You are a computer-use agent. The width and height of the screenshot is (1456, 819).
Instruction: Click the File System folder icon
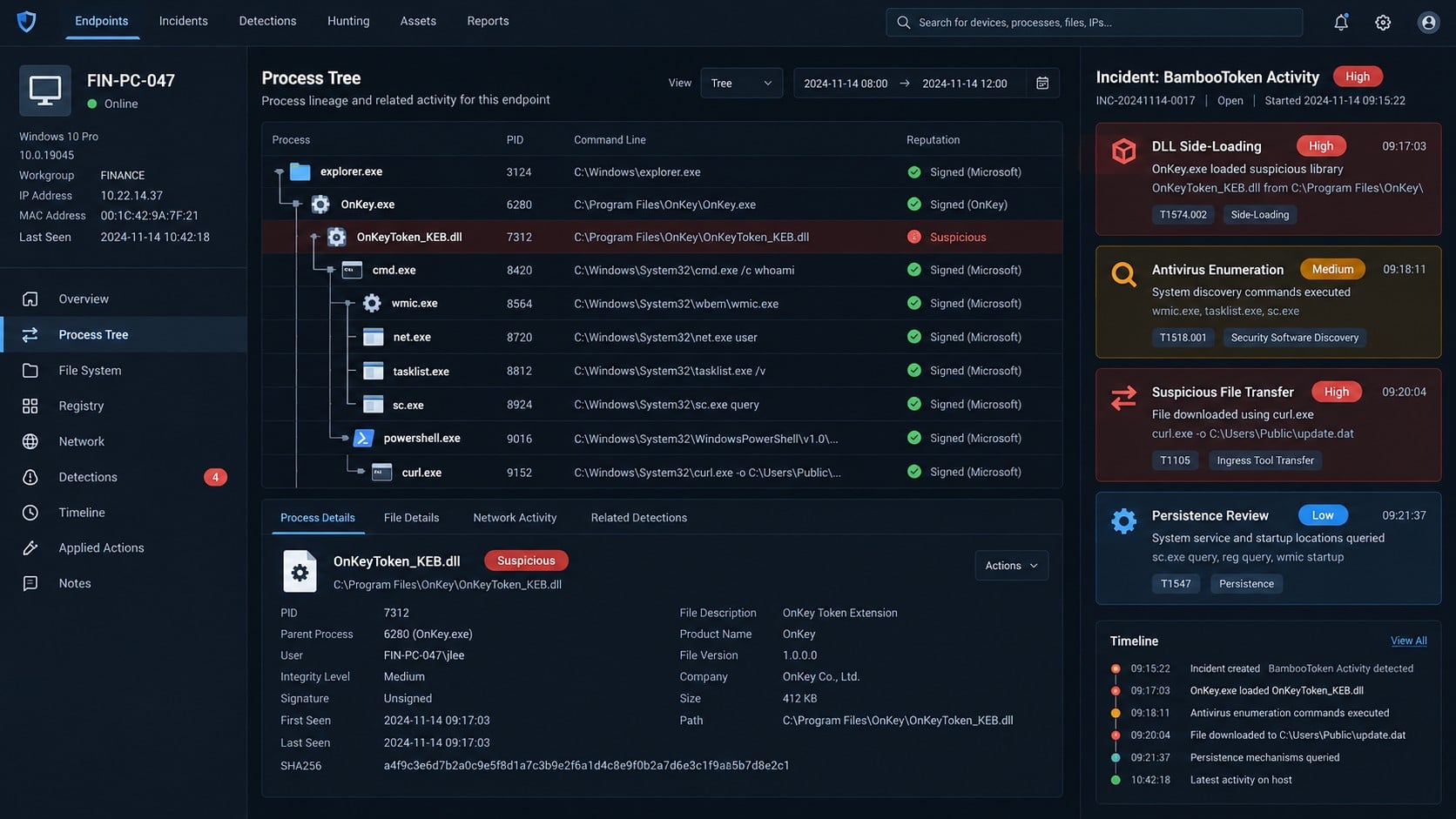(x=30, y=370)
